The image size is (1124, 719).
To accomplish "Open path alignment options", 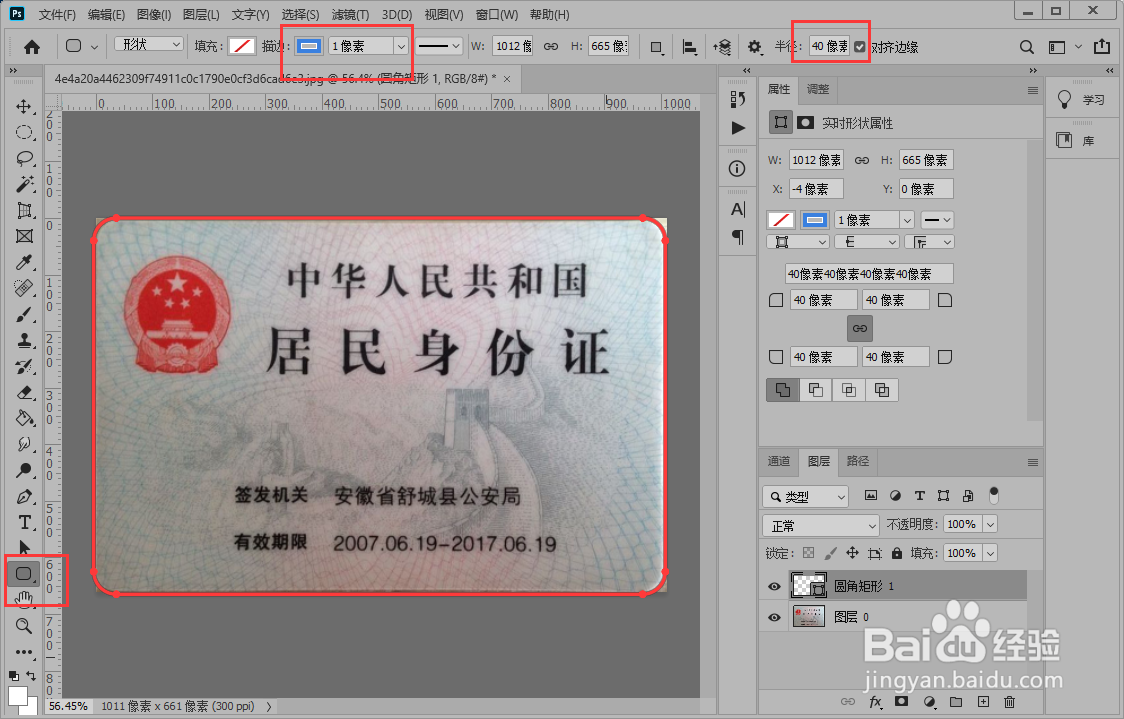I will pyautogui.click(x=689, y=47).
